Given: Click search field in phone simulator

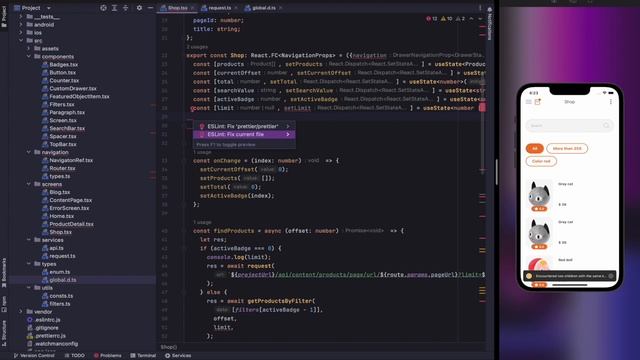Looking at the screenshot, I should (x=570, y=126).
